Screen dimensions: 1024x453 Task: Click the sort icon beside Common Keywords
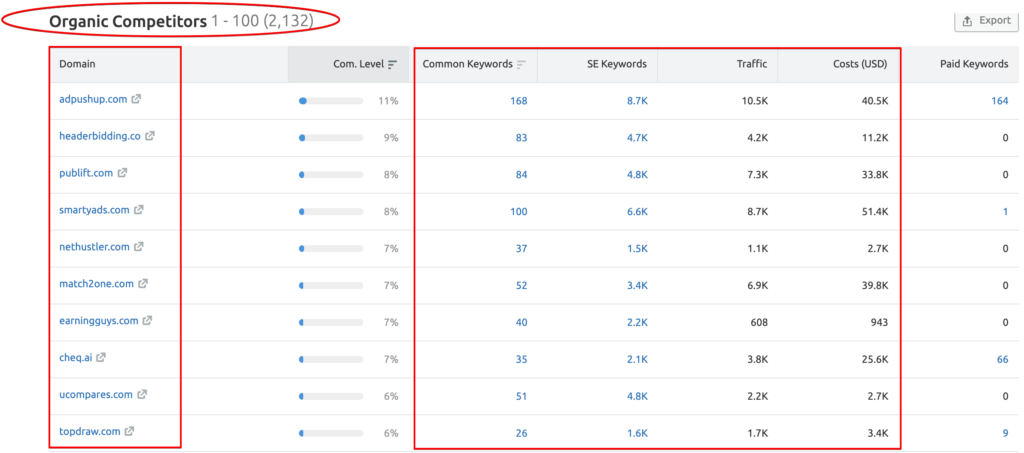click(x=521, y=64)
